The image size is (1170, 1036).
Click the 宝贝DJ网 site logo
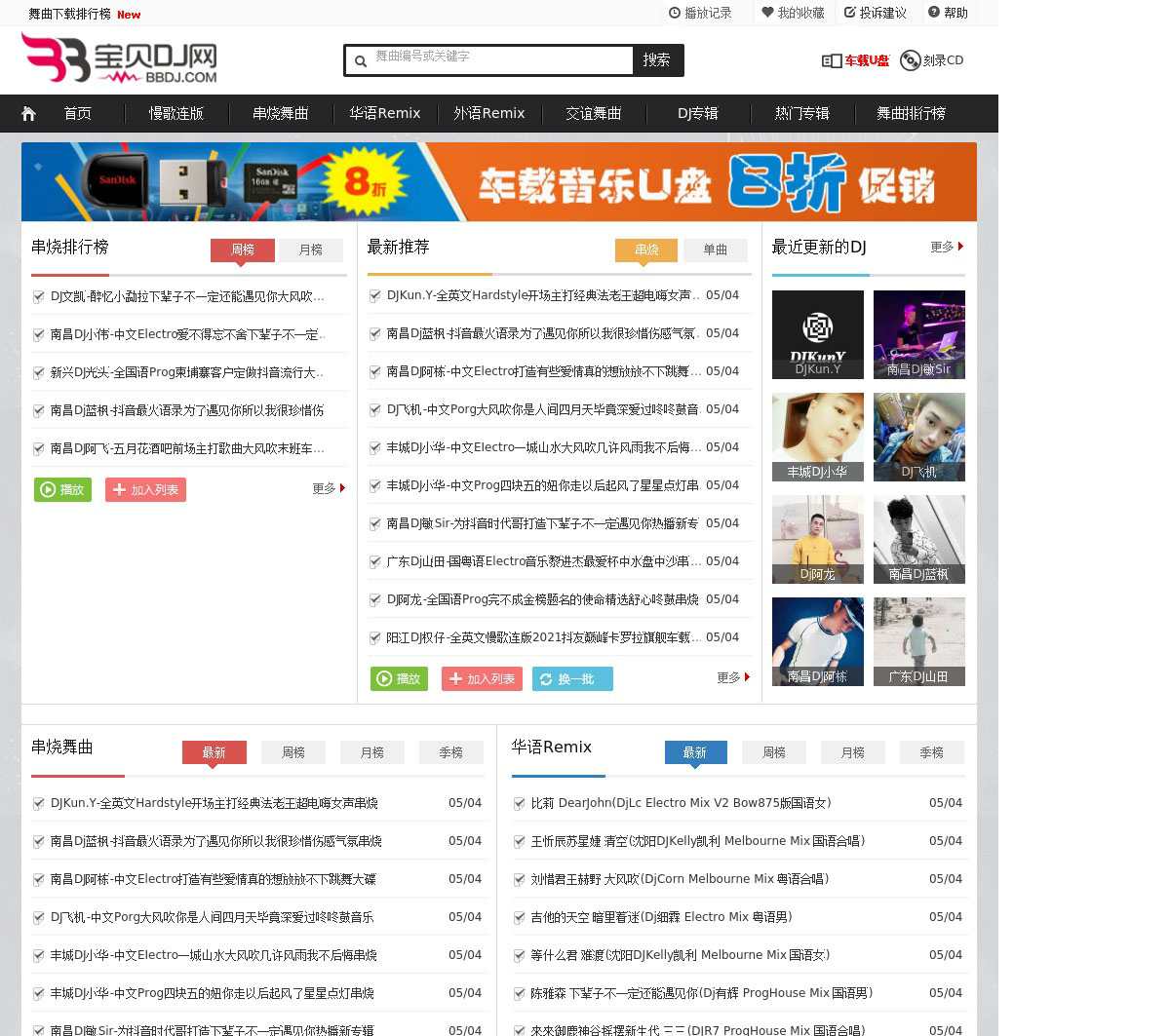(119, 58)
